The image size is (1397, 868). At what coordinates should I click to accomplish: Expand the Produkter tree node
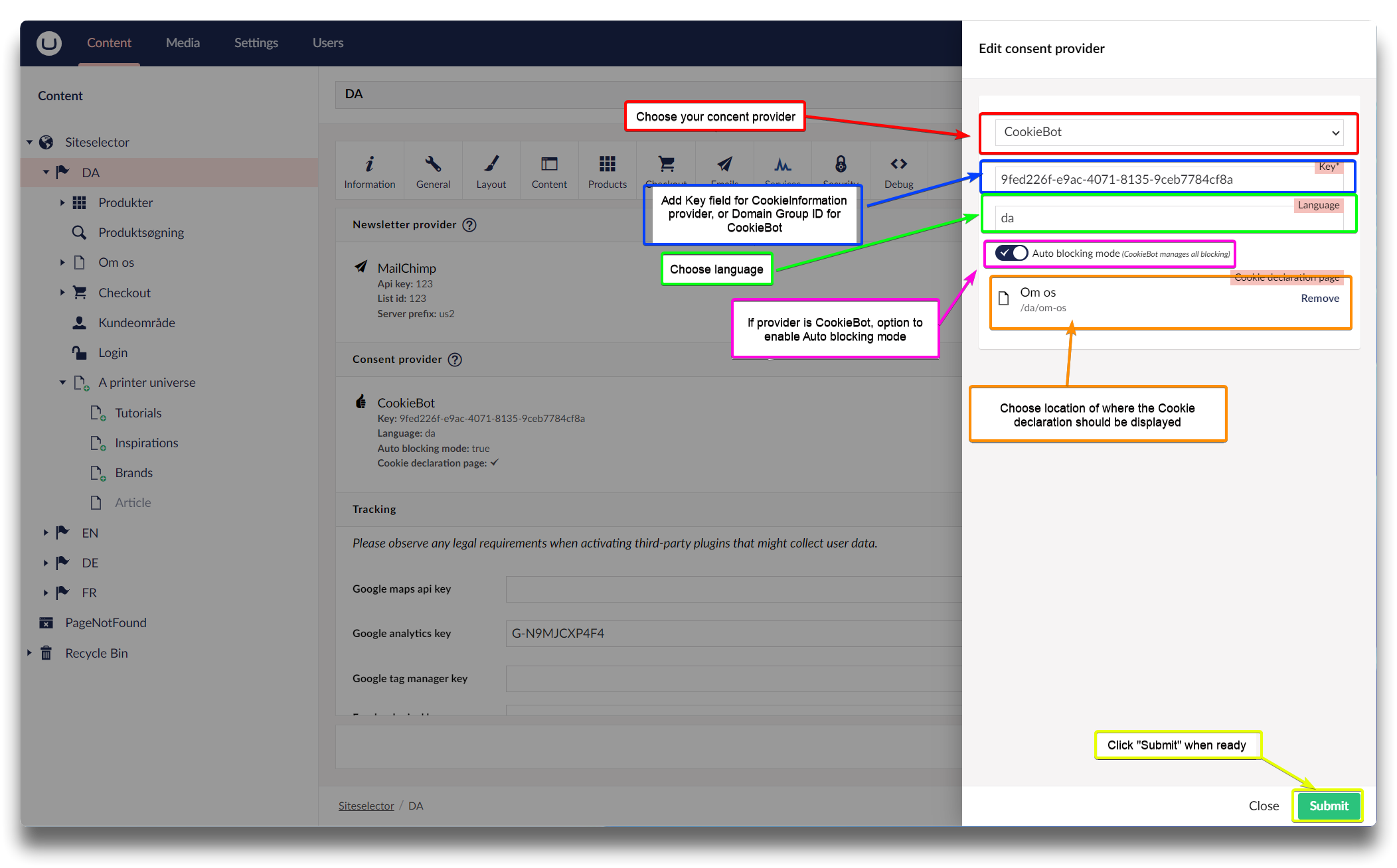click(62, 202)
